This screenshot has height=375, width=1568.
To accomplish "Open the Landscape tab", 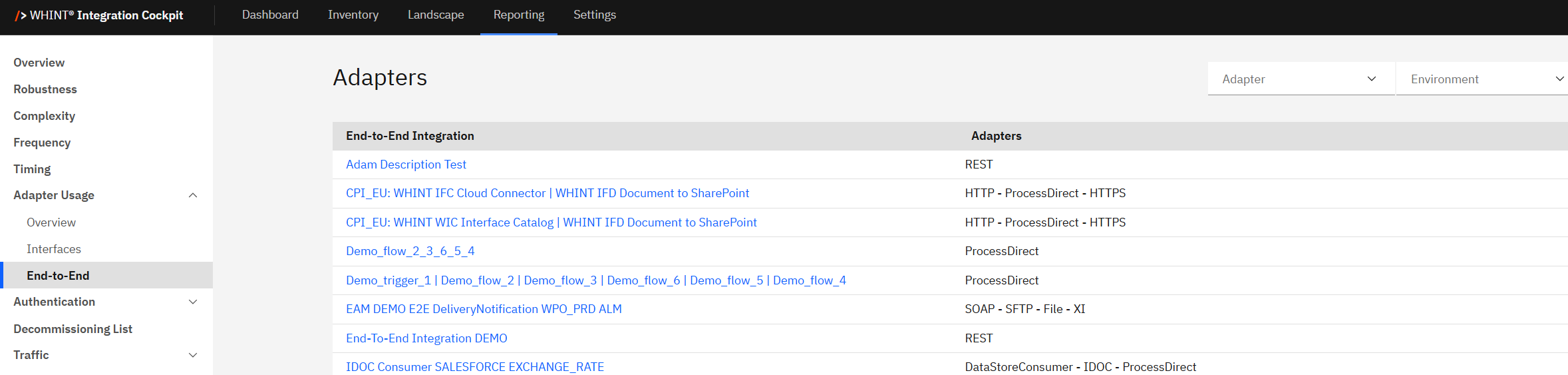I will tap(436, 15).
